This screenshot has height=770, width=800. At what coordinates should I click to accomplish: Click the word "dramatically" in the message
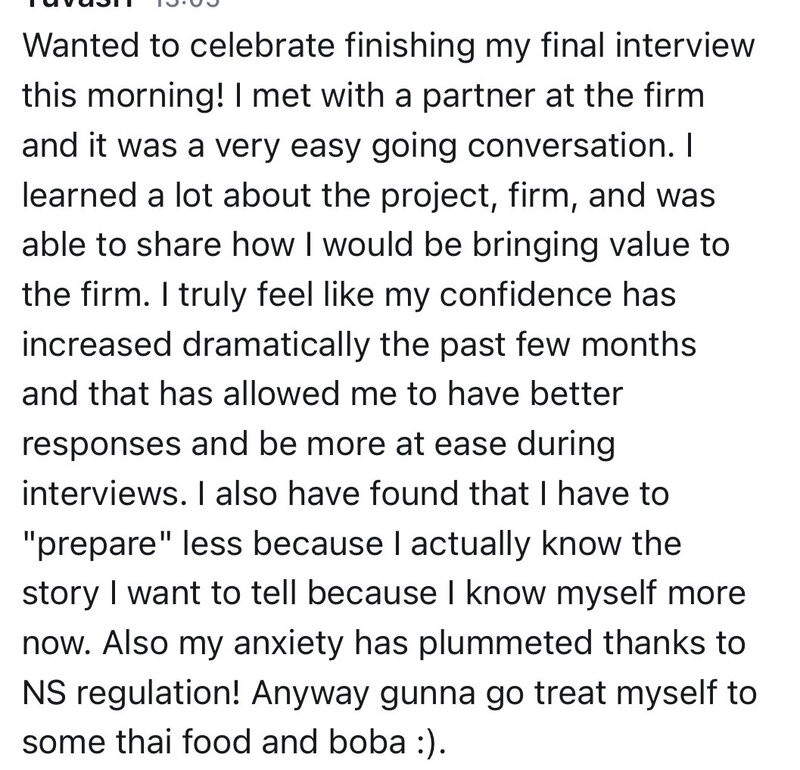point(276,344)
